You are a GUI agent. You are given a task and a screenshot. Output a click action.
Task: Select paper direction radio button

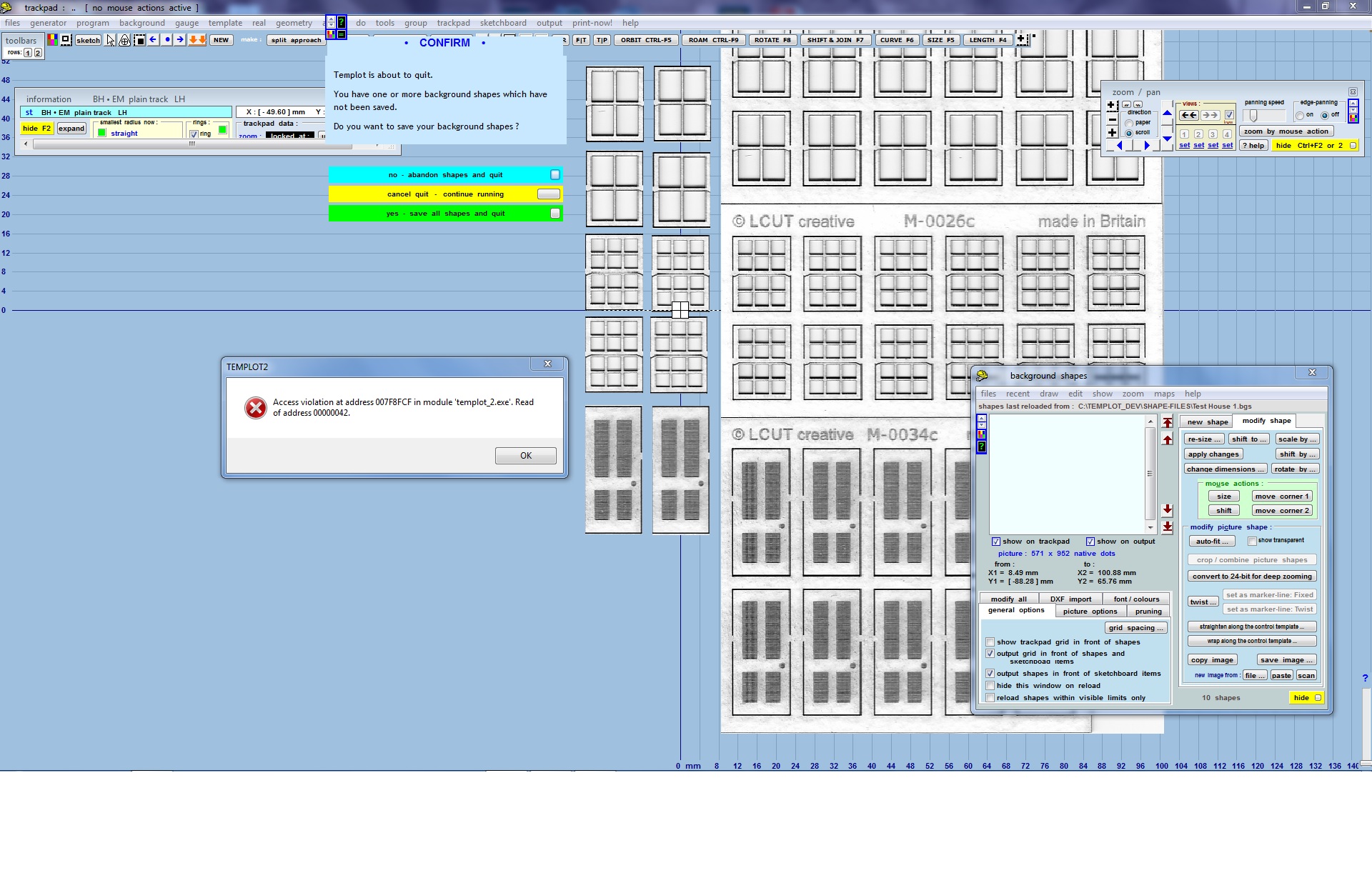click(x=1129, y=123)
